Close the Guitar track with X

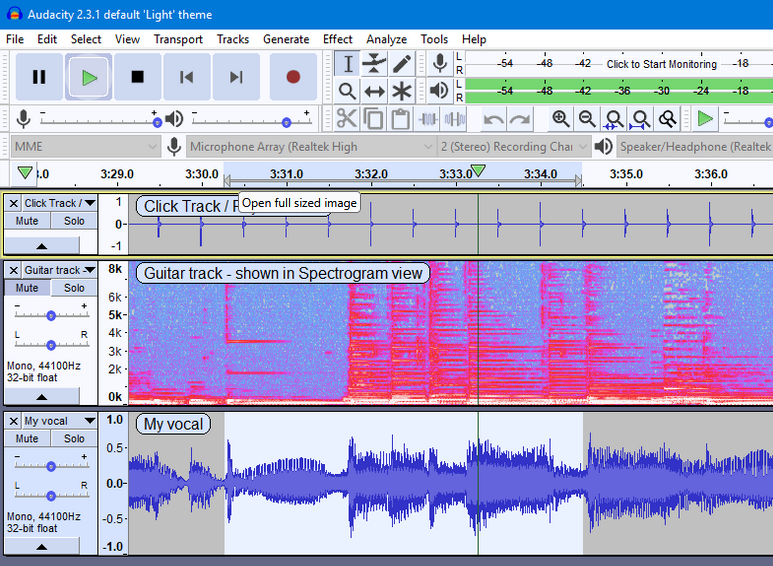pyautogui.click(x=14, y=270)
